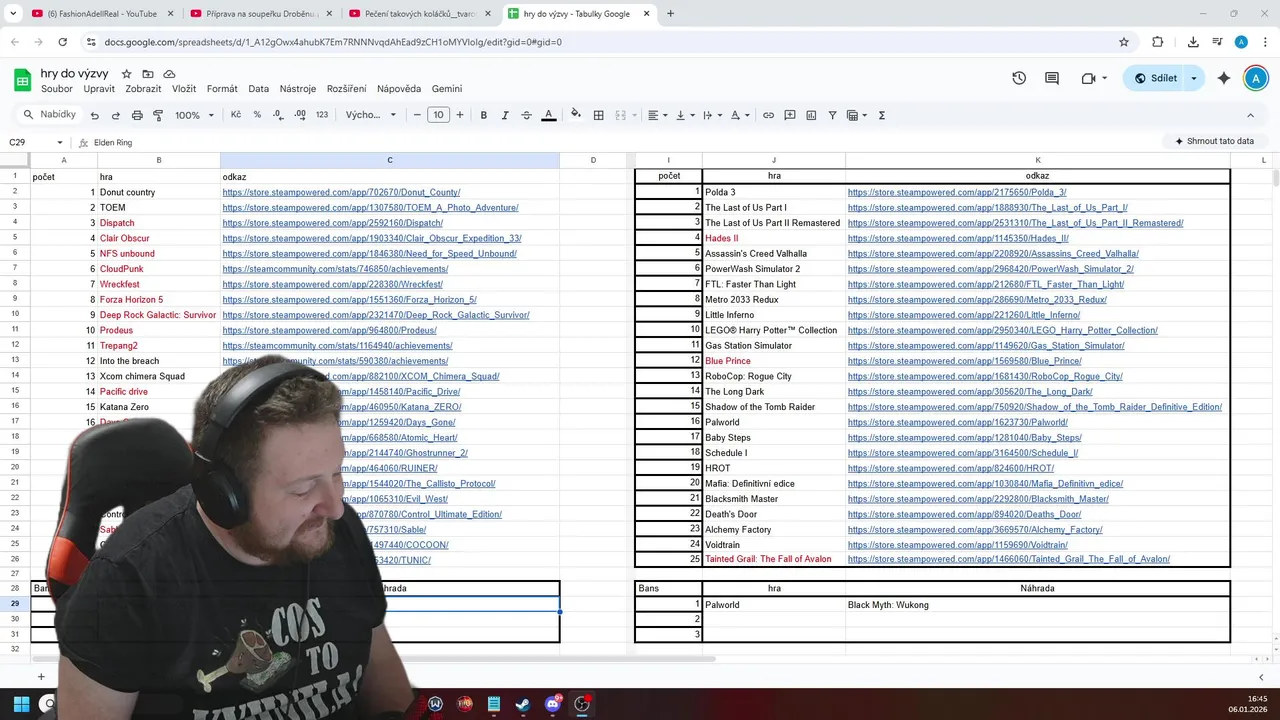Viewport: 1280px width, 720px height.
Task: Open share options arrow next to Sdílet
Action: click(1194, 78)
